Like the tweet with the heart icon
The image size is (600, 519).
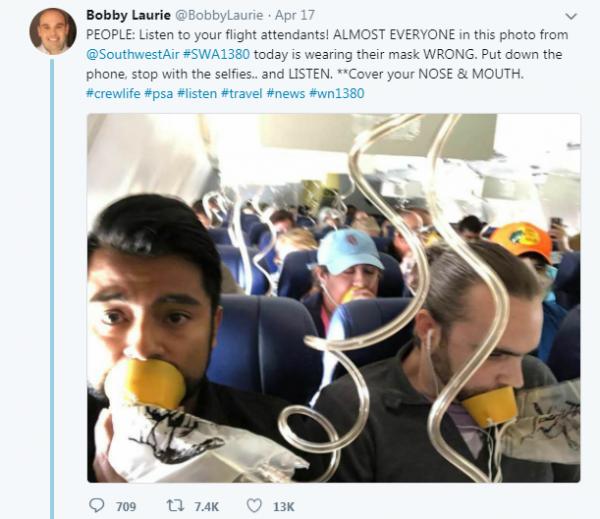(254, 506)
